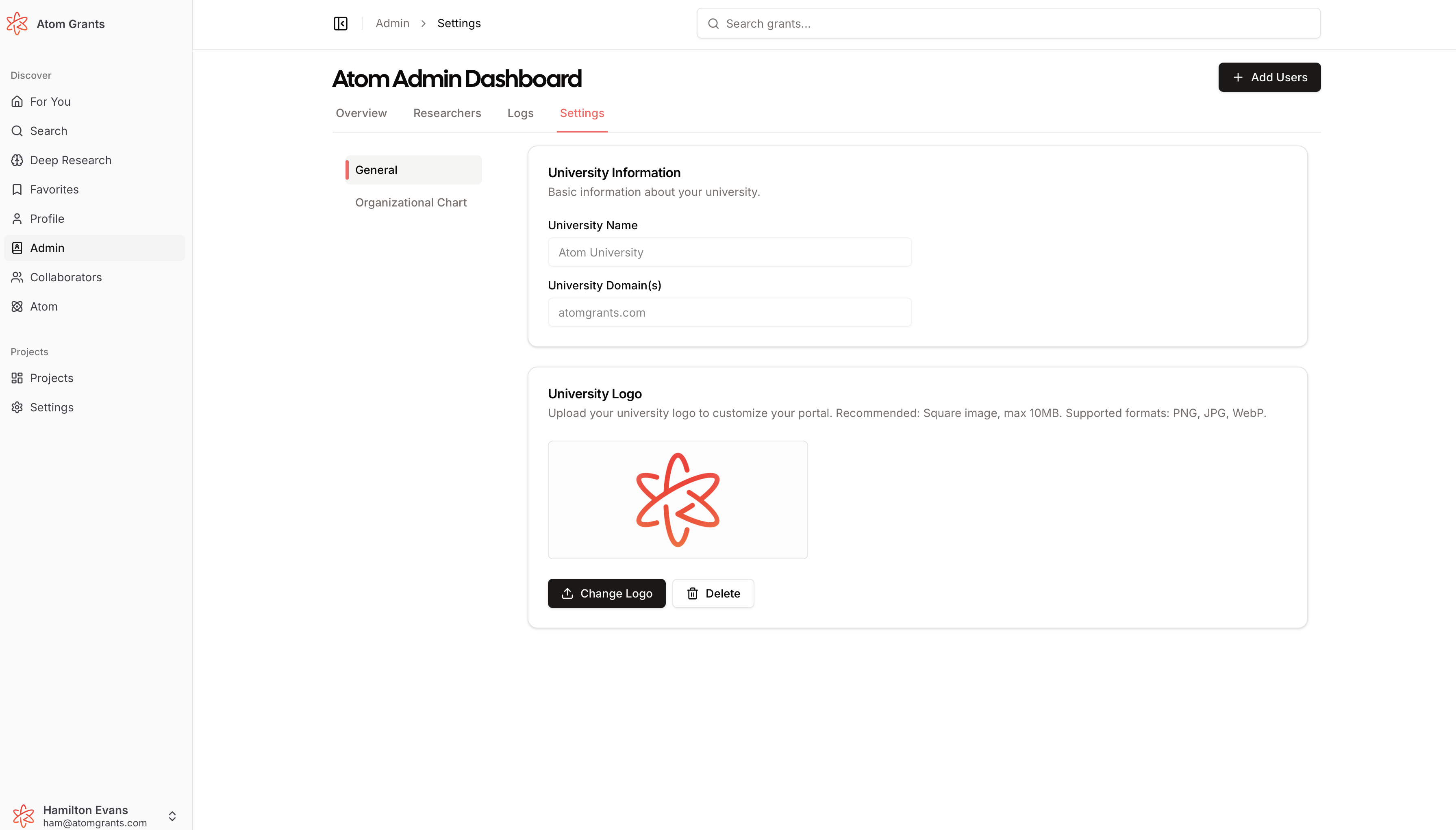This screenshot has height=830, width=1456.
Task: Click the Admin breadcrumb link
Action: (392, 24)
